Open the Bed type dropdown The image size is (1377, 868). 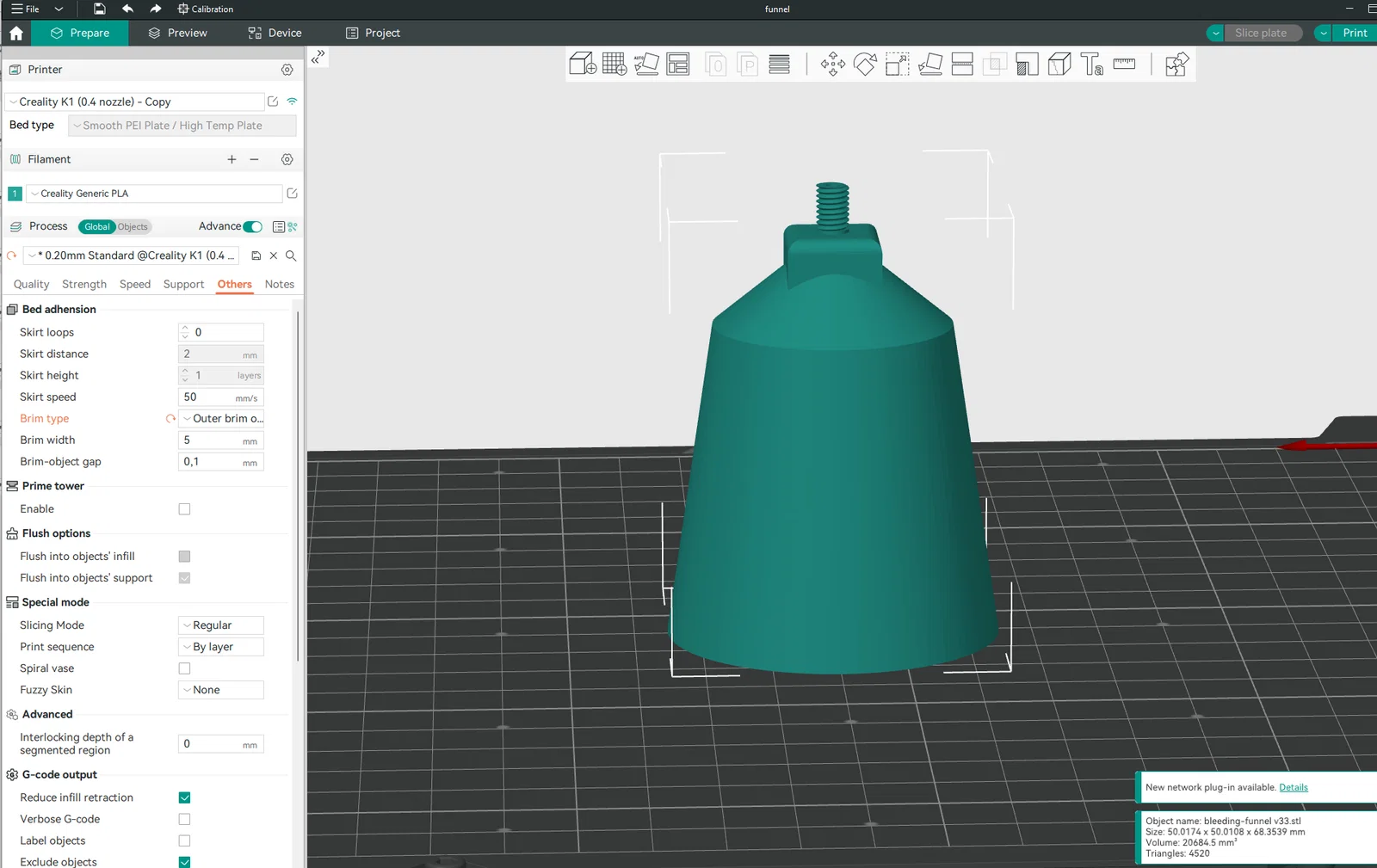182,126
